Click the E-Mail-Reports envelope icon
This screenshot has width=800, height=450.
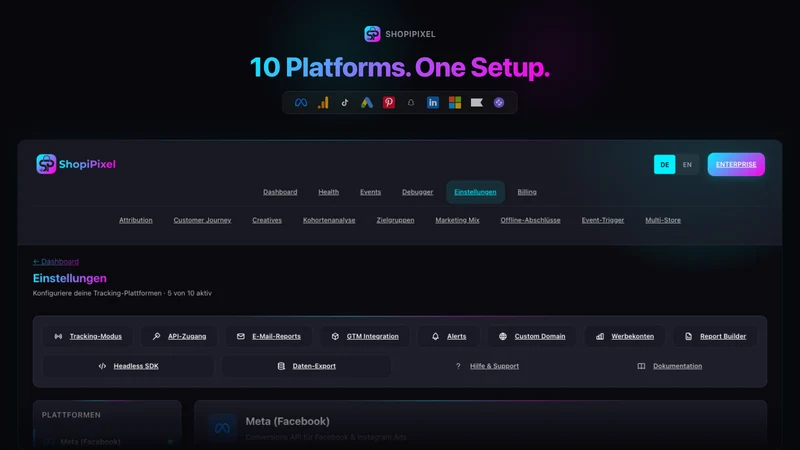point(241,336)
